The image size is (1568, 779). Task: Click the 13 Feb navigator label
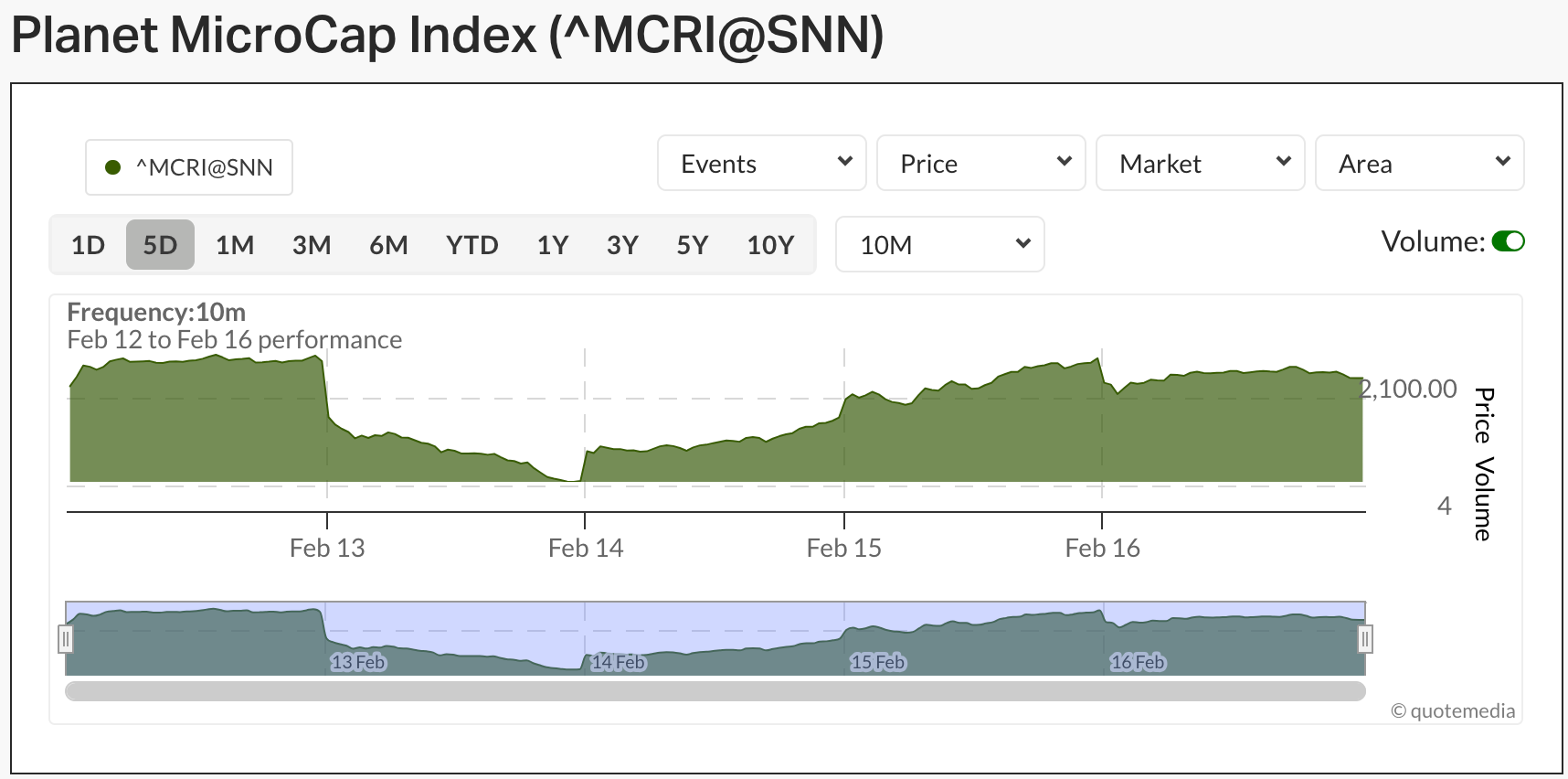[358, 662]
